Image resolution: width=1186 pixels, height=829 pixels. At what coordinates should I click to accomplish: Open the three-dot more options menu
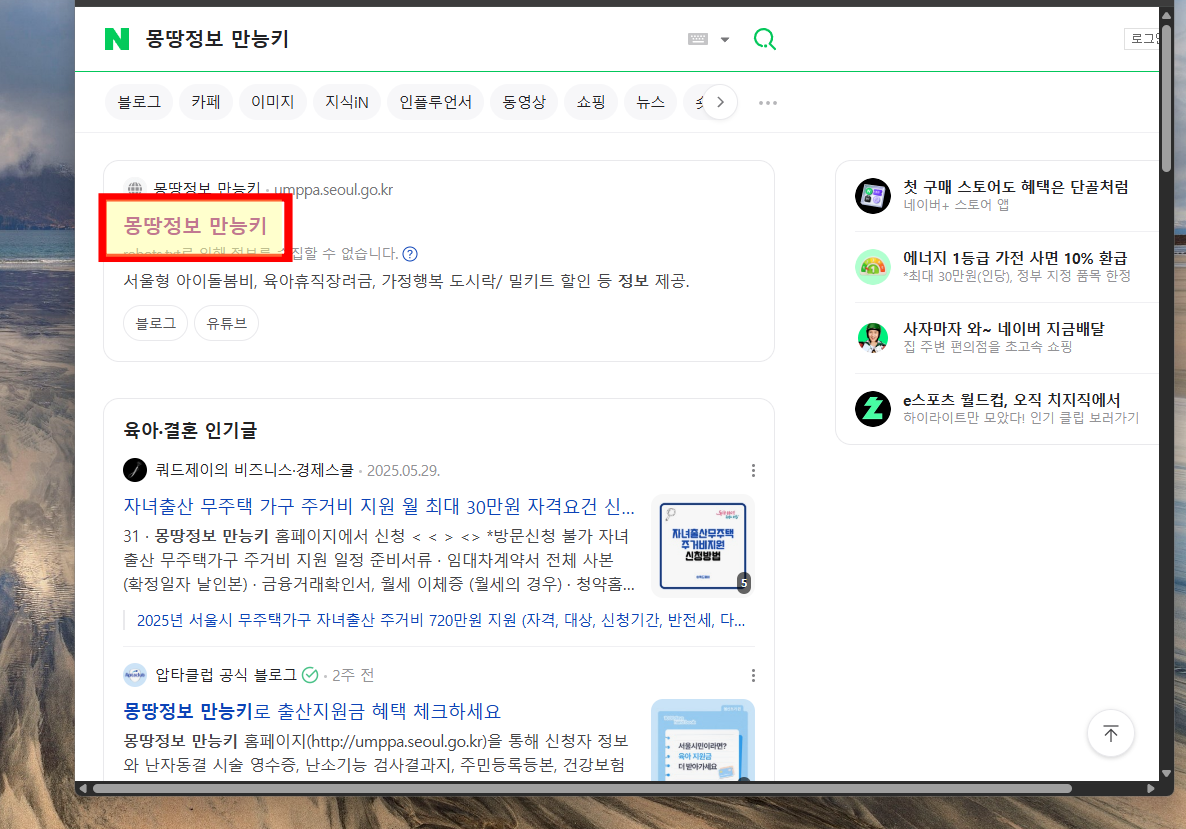tap(768, 103)
